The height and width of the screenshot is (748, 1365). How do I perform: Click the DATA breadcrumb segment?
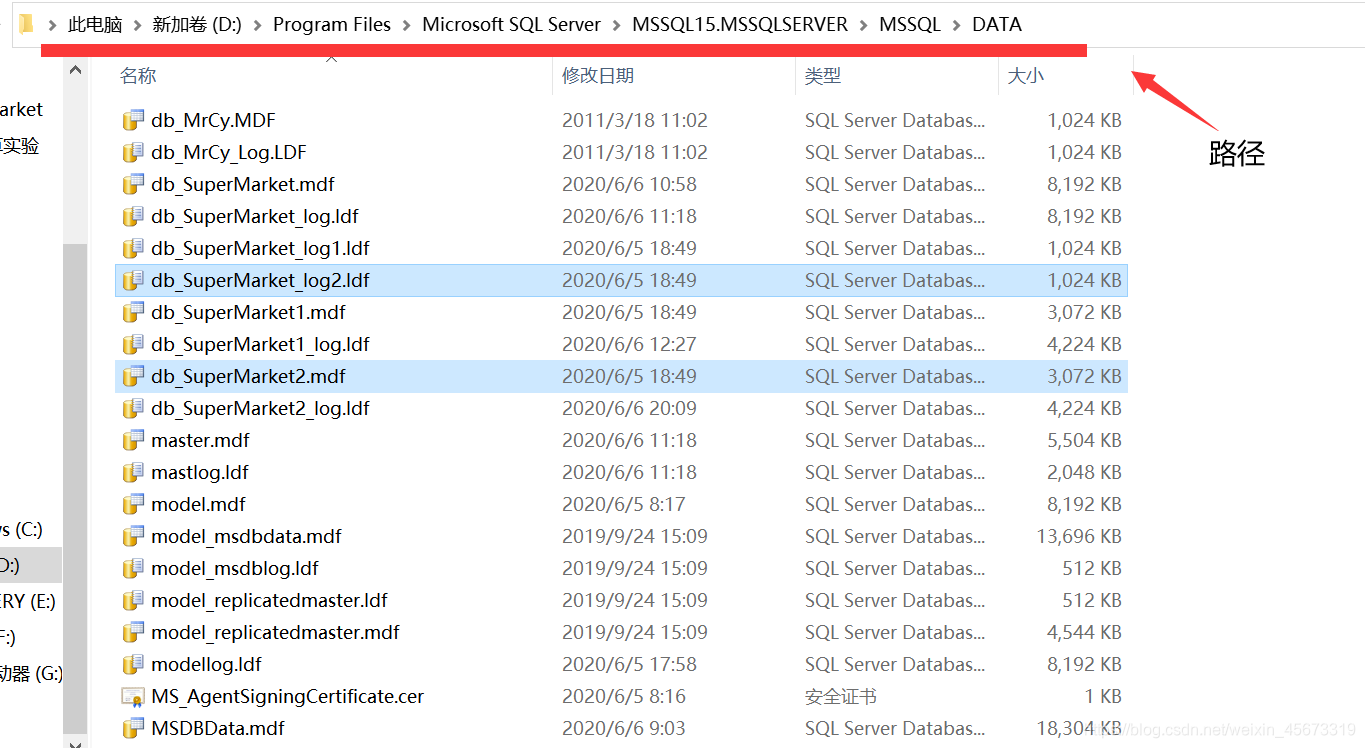point(997,24)
